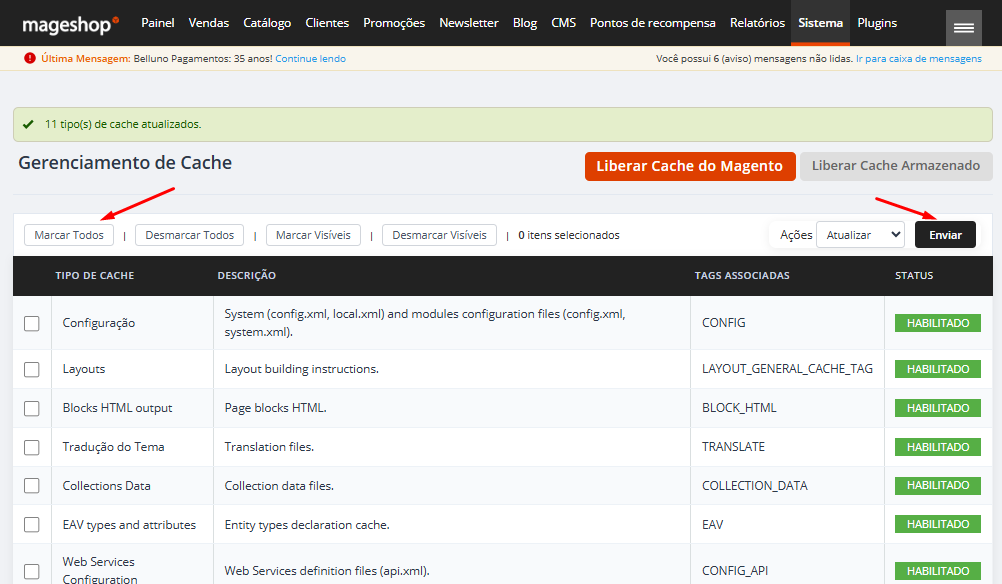
Task: Click 'Entity types declaration cache.' description
Action: tap(307, 525)
